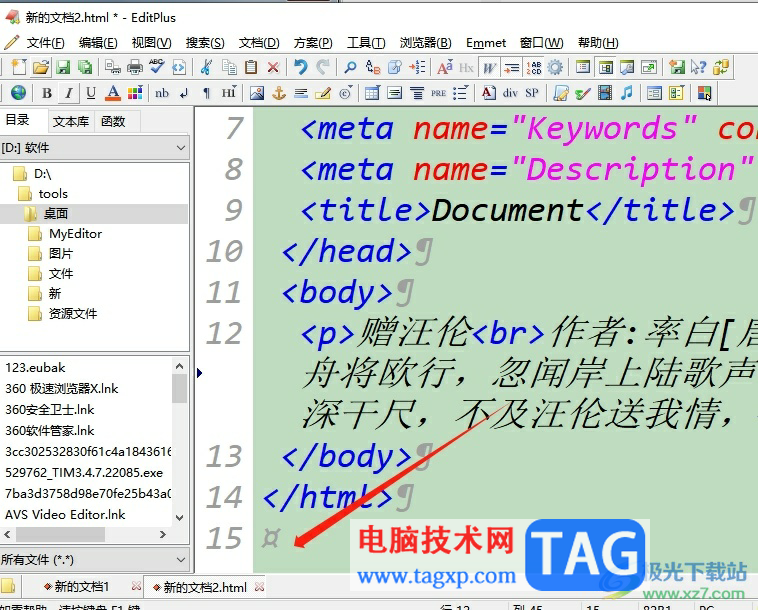Viewport: 758px width, 610px height.
Task: Insert a div tag
Action: click(510, 92)
